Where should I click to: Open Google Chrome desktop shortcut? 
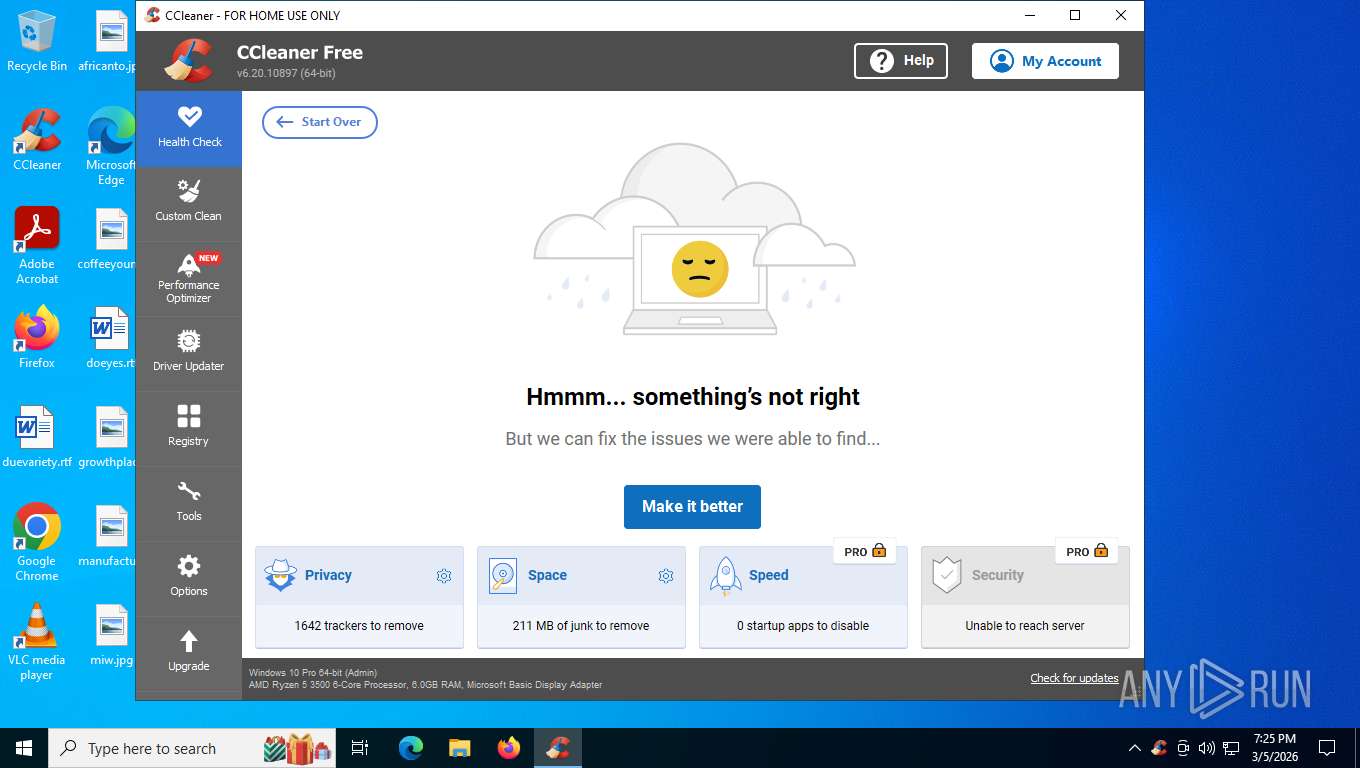(37, 542)
